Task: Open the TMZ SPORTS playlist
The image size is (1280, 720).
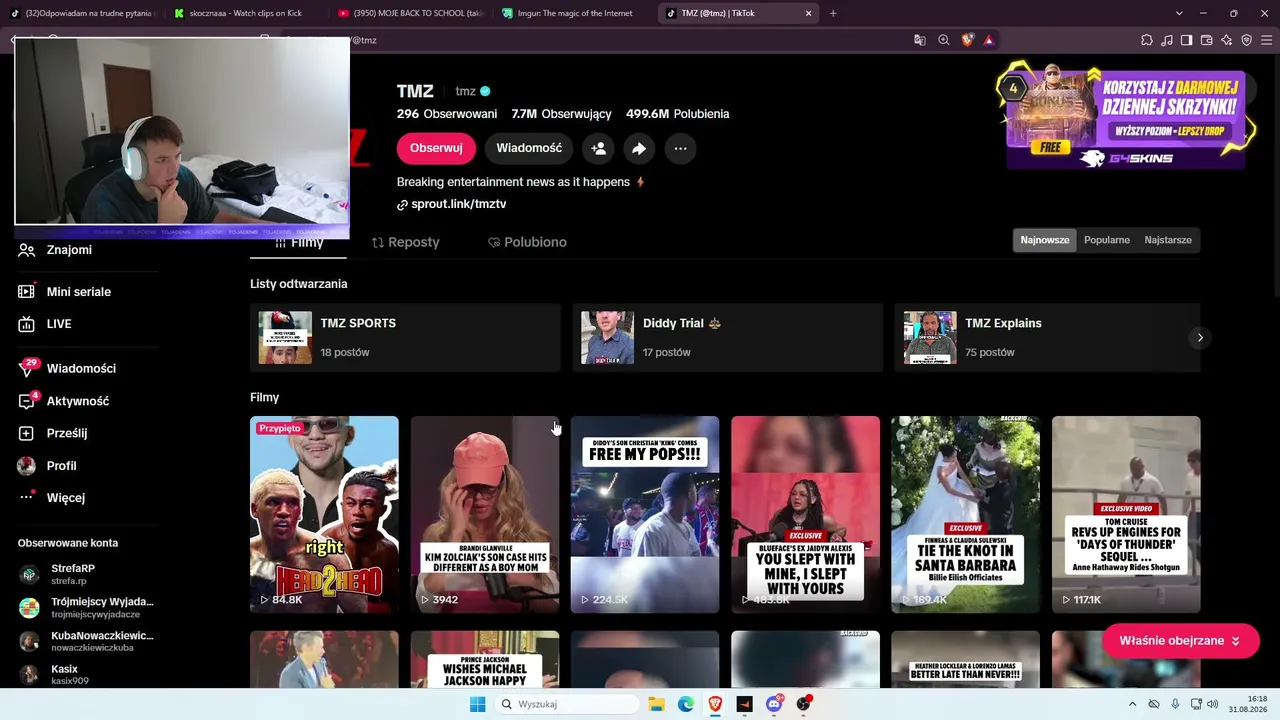Action: pyautogui.click(x=405, y=338)
